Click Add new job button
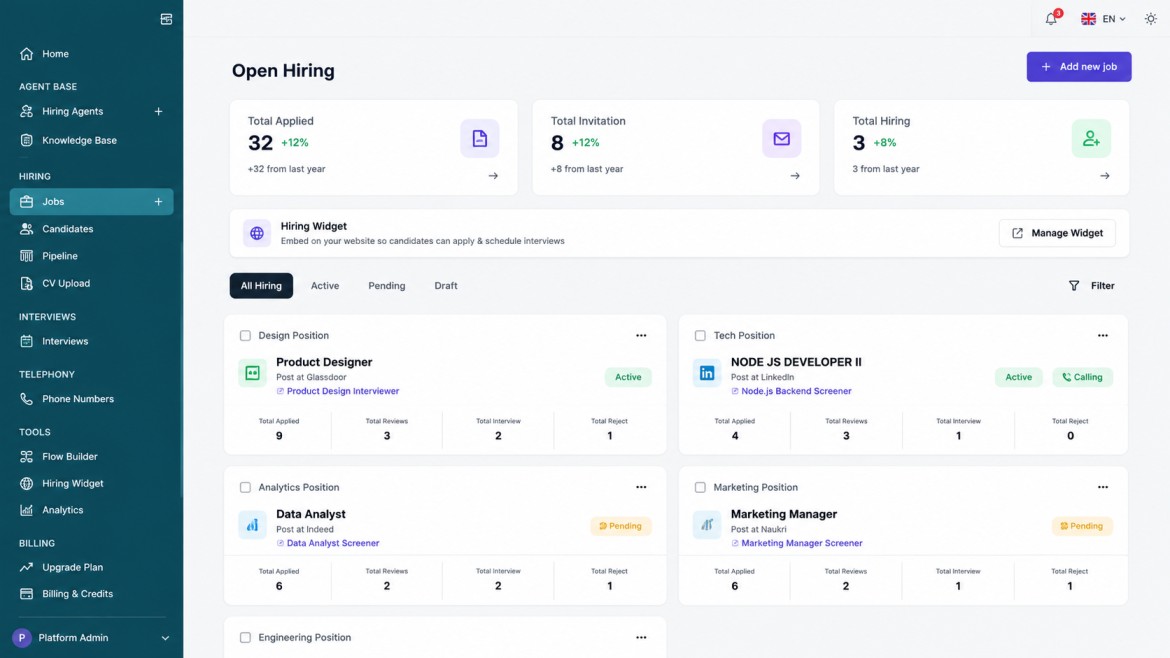Screen dimensions: 1170x658 (1078, 66)
